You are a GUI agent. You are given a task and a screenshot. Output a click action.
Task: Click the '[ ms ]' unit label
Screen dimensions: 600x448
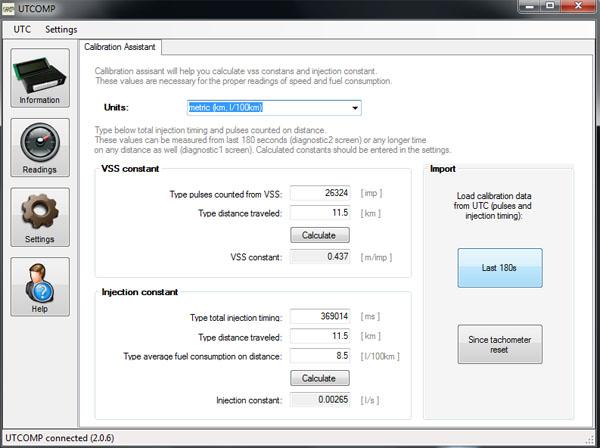[x=370, y=317]
